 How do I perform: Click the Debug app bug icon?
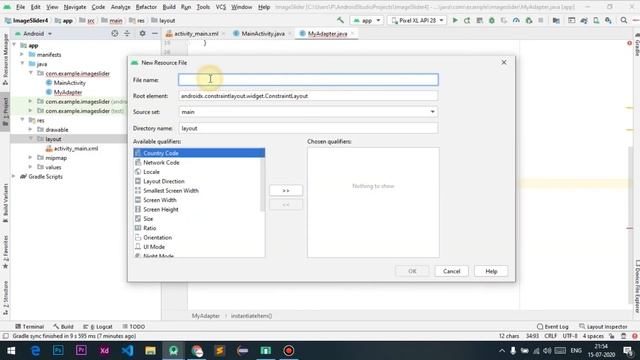(x=491, y=20)
